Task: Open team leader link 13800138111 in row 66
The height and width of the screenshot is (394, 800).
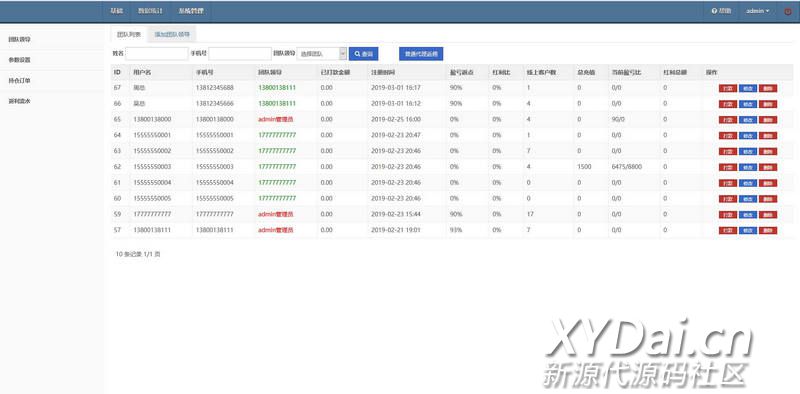Action: pyautogui.click(x=277, y=104)
